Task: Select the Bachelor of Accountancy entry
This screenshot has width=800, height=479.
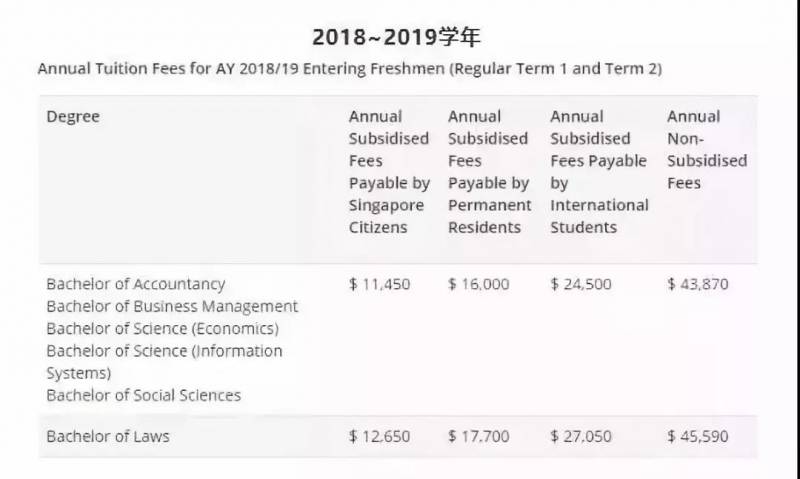Action: pos(136,284)
